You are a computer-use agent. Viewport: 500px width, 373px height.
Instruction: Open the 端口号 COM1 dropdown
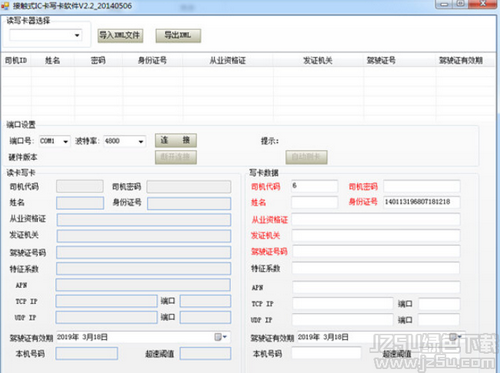coord(55,141)
